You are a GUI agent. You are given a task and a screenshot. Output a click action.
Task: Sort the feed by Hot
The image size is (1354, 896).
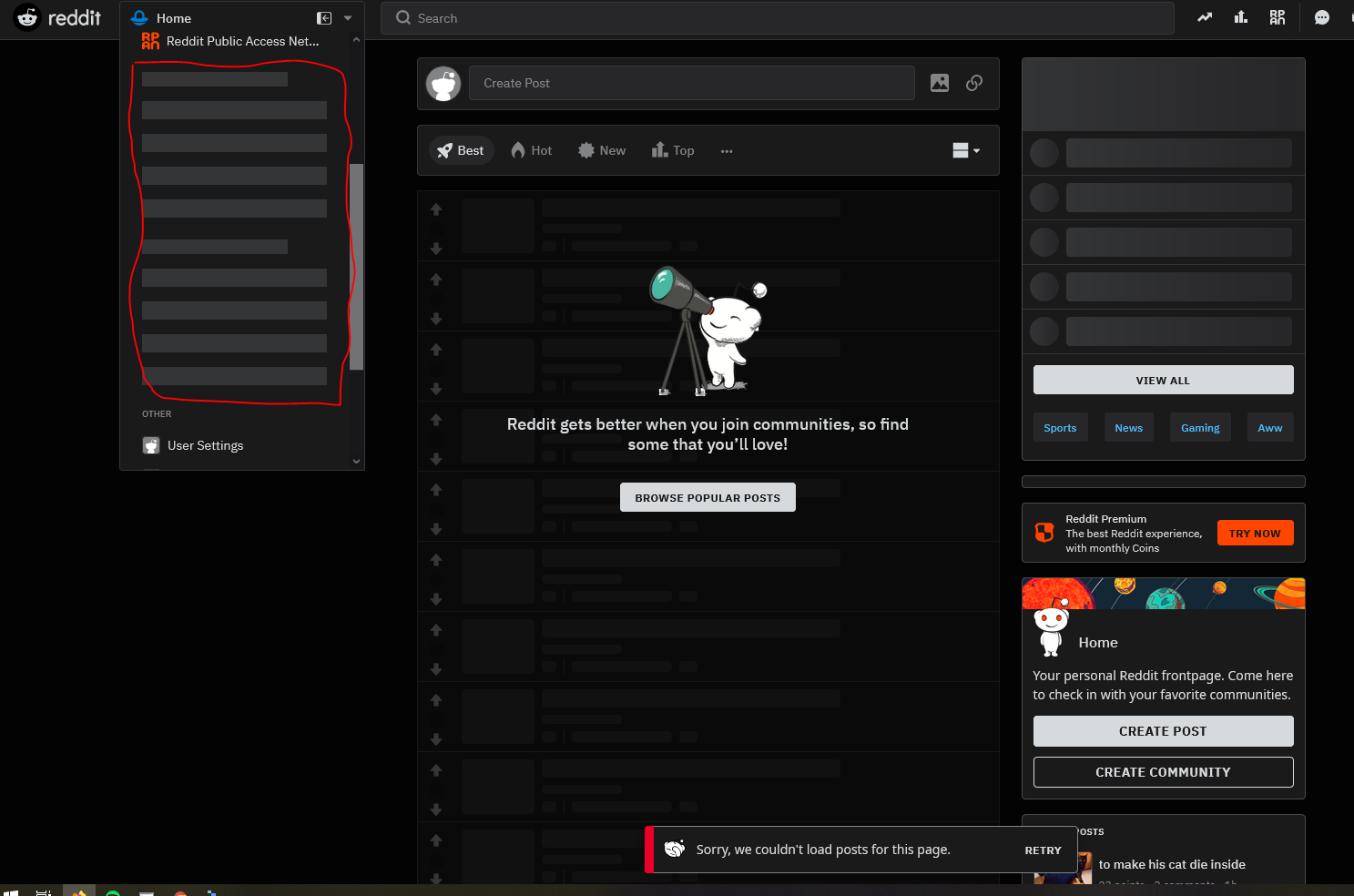click(x=532, y=150)
